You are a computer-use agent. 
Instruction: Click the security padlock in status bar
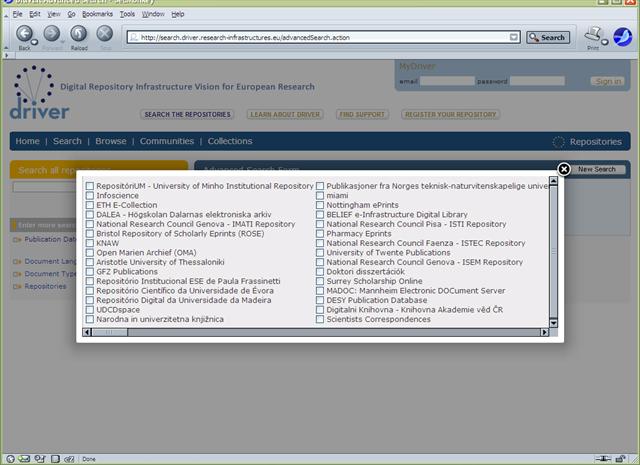click(620, 459)
